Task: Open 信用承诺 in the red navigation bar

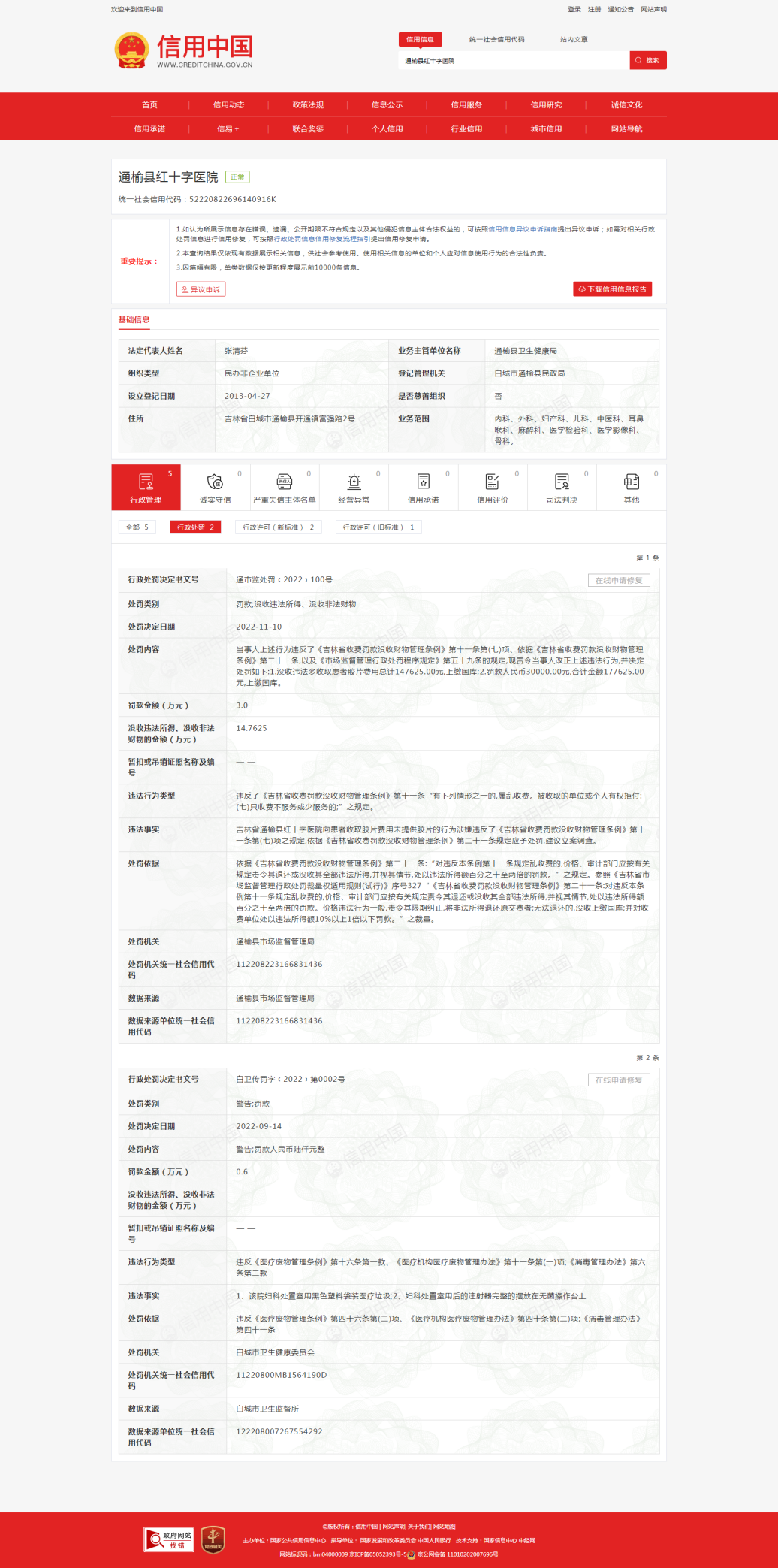Action: [x=149, y=129]
